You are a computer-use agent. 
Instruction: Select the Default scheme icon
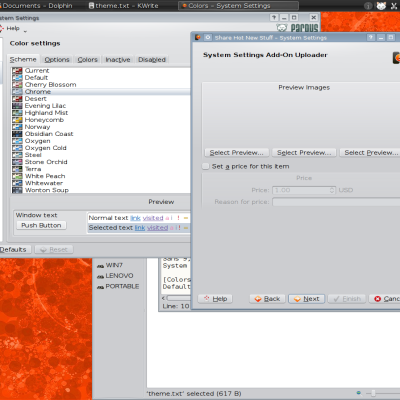(x=17, y=78)
